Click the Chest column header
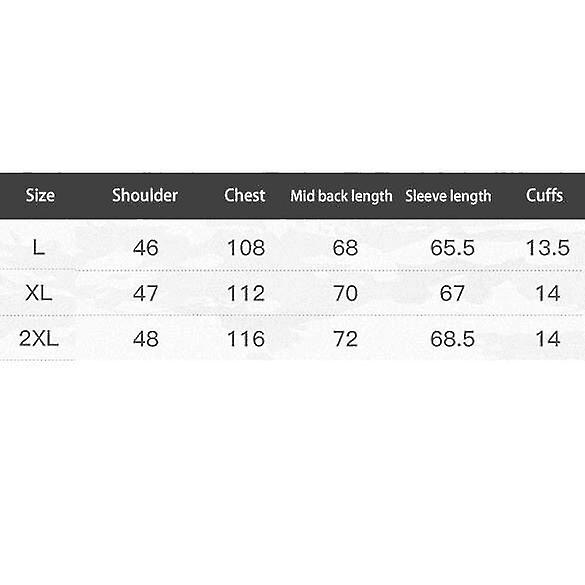 pyautogui.click(x=244, y=195)
